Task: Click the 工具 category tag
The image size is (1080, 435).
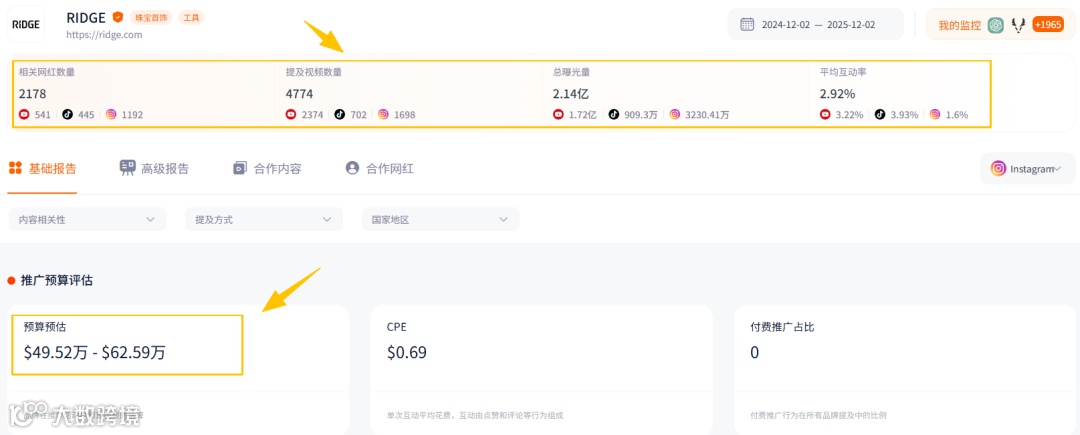Action: point(191,17)
